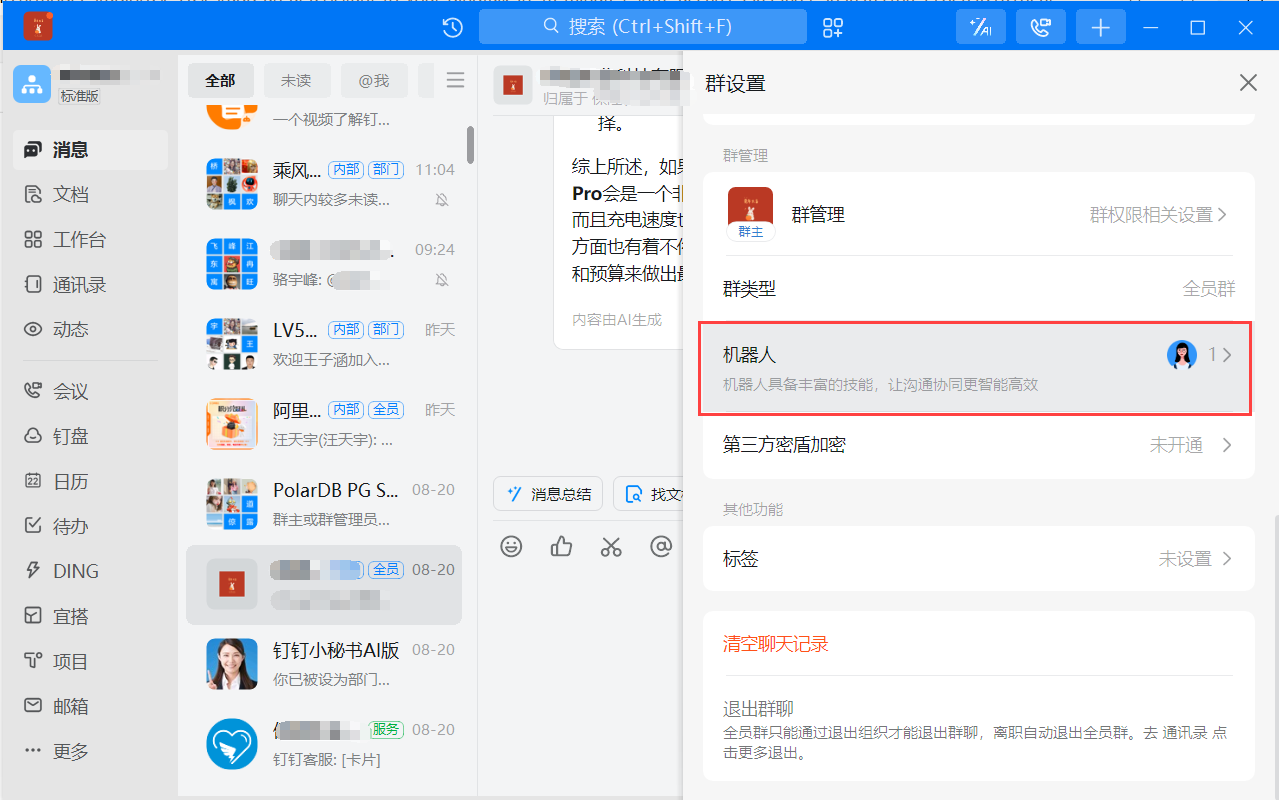Close the 群设置 panel
1279x800 pixels.
point(1248,83)
